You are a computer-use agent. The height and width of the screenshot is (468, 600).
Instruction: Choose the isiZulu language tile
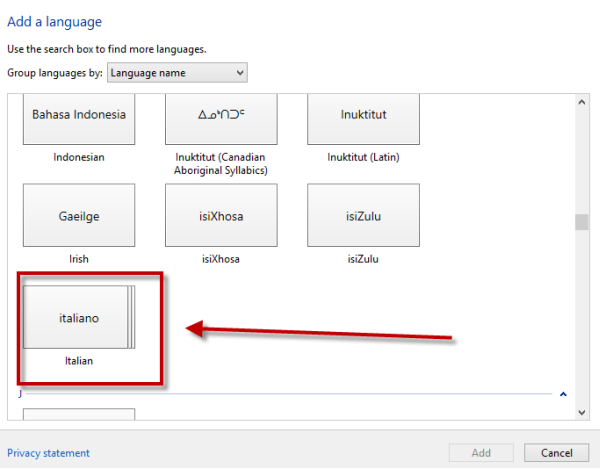click(363, 214)
